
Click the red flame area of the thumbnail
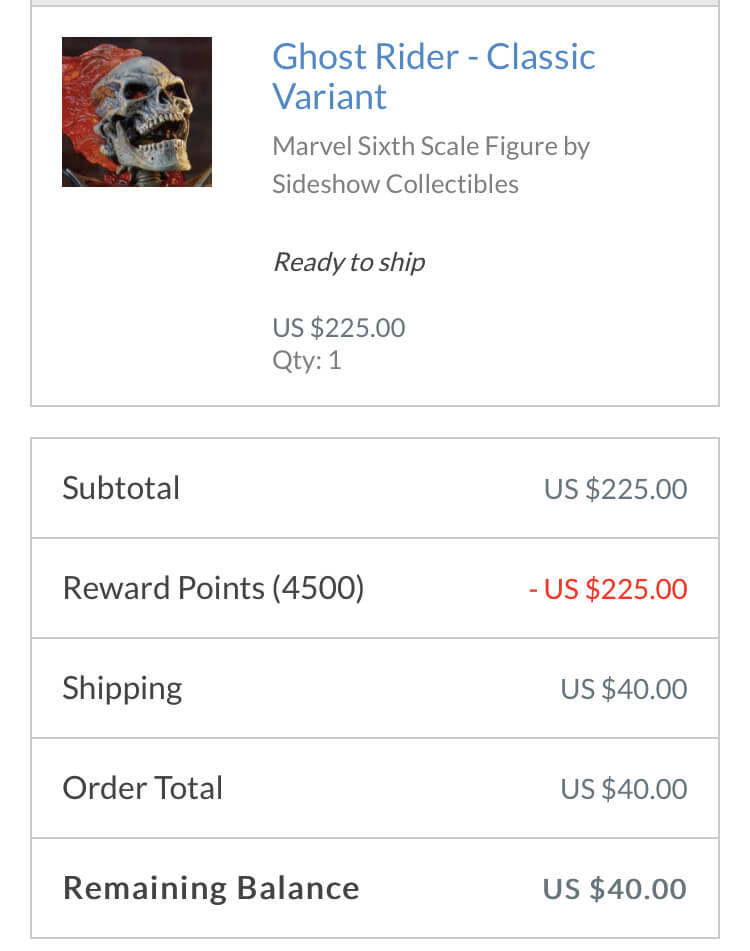pos(85,79)
